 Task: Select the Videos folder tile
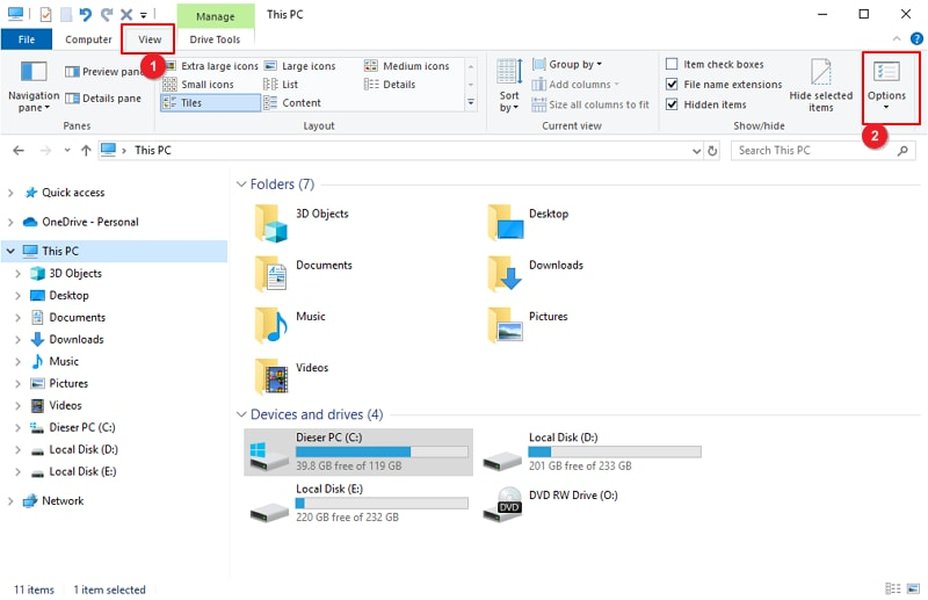[291, 378]
